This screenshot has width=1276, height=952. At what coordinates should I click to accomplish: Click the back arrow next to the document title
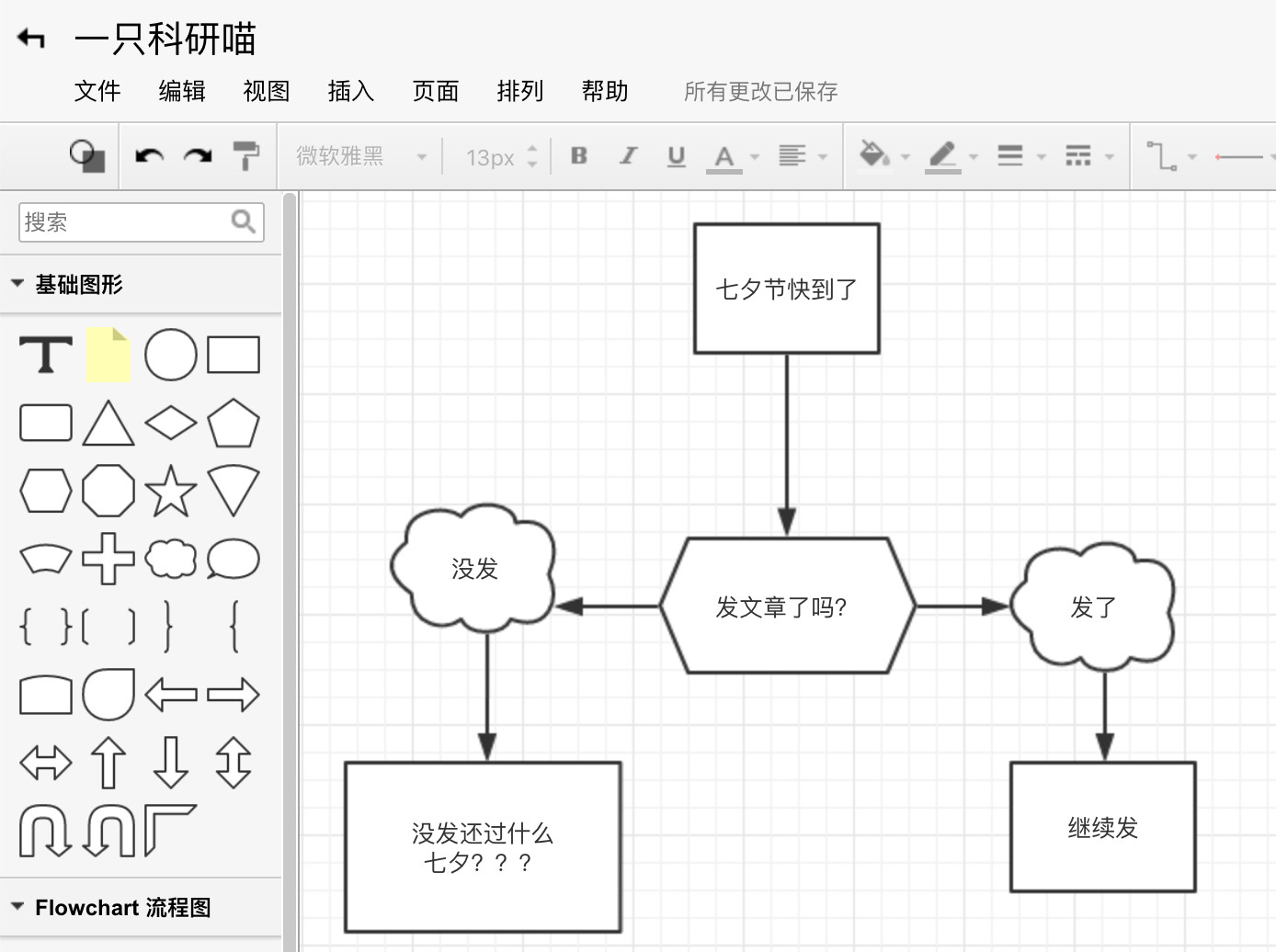tap(29, 38)
